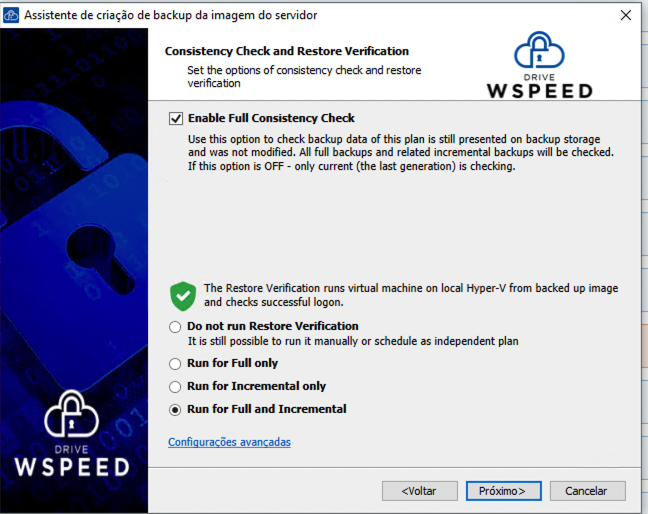Viewport: 648px width, 514px height.
Task: Click the white Drive WSpeed sidebar logo
Action: click(72, 433)
